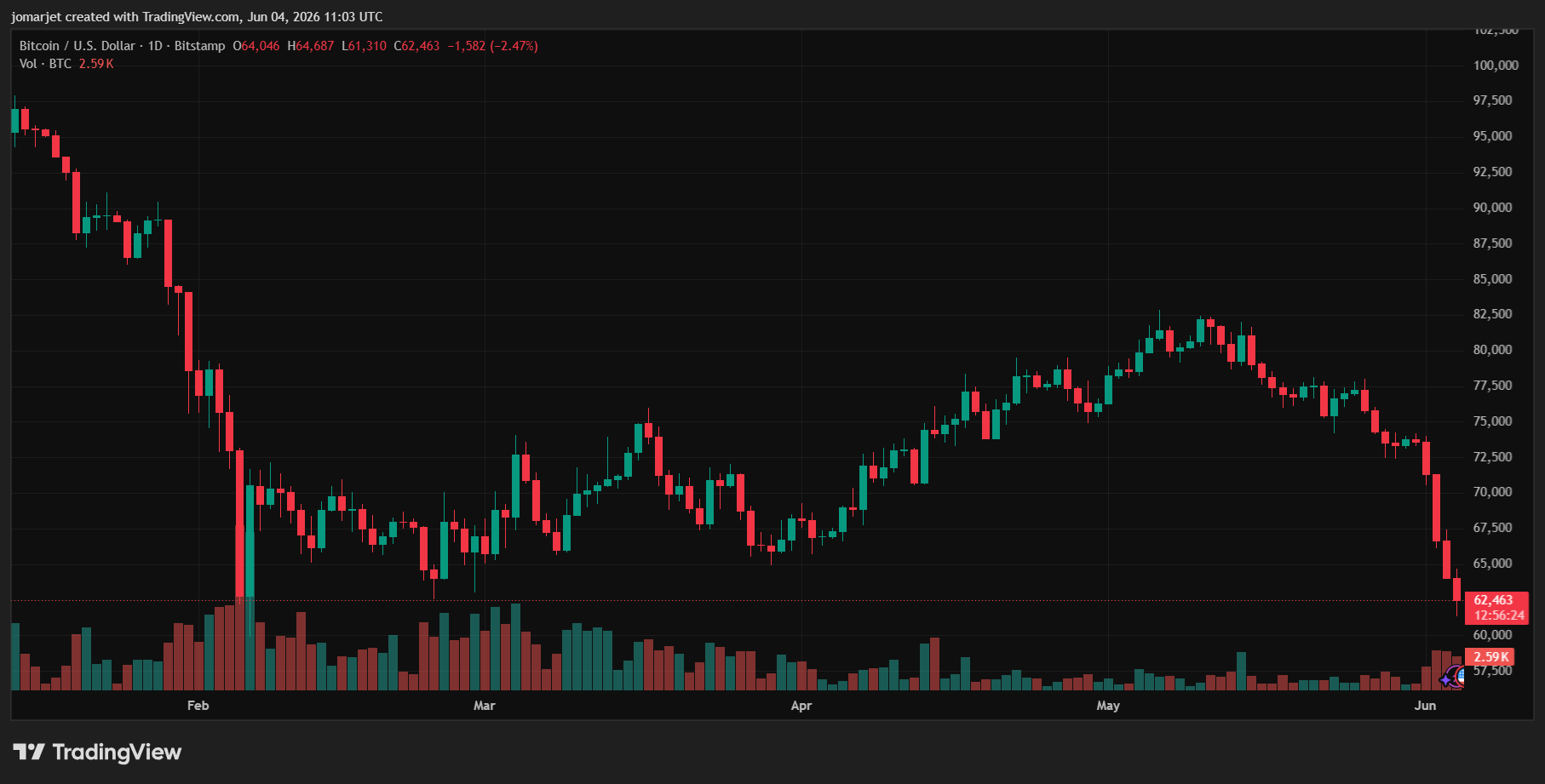Click the "82,500" price axis label
Image resolution: width=1545 pixels, height=784 pixels.
[1493, 314]
